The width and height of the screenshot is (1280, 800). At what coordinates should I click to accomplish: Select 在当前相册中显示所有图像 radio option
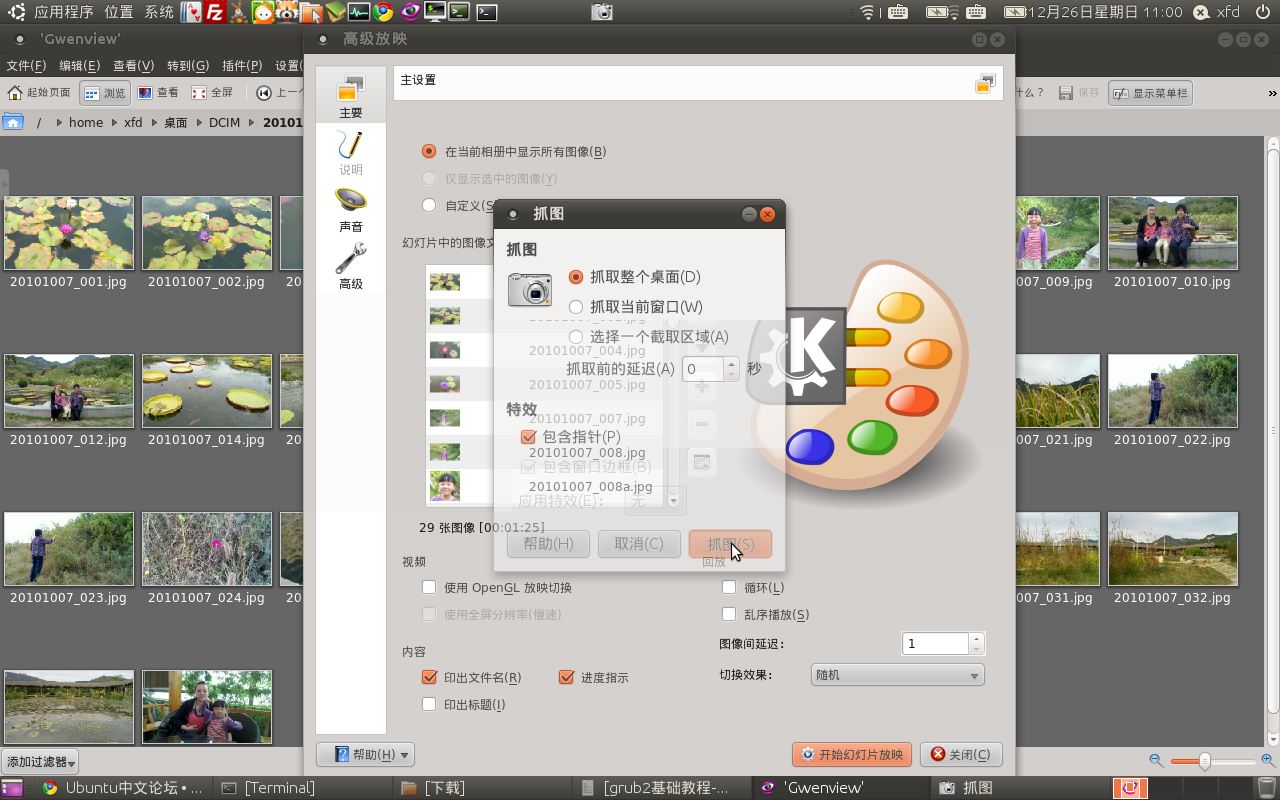(x=515, y=152)
